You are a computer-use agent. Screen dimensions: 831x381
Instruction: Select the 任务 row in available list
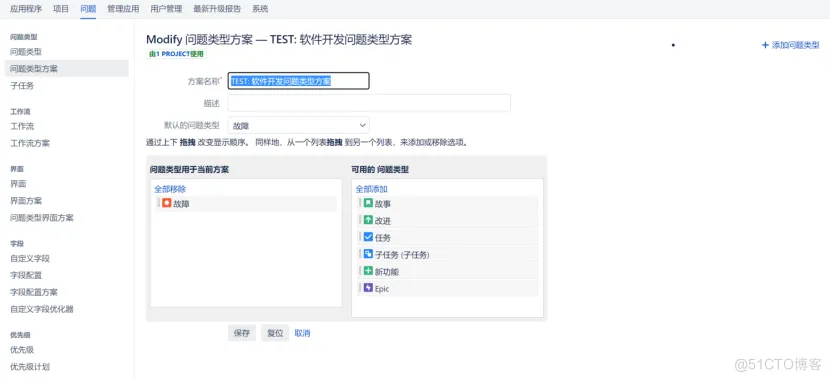(x=447, y=237)
